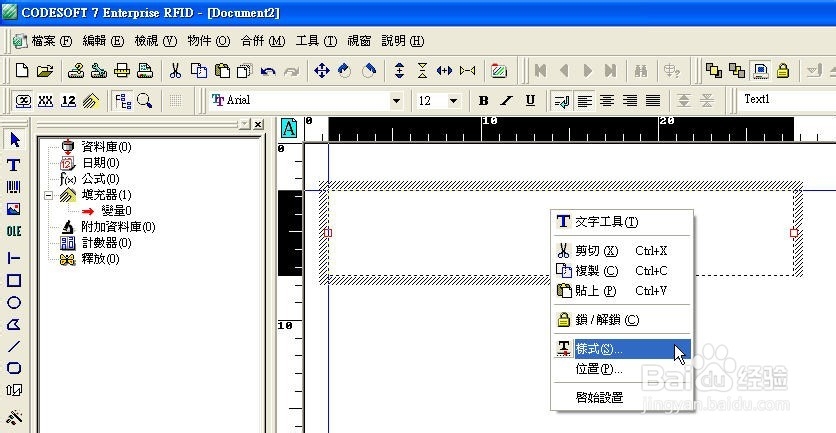Toggle the tree view panel icon
The image size is (836, 433).
click(x=123, y=100)
